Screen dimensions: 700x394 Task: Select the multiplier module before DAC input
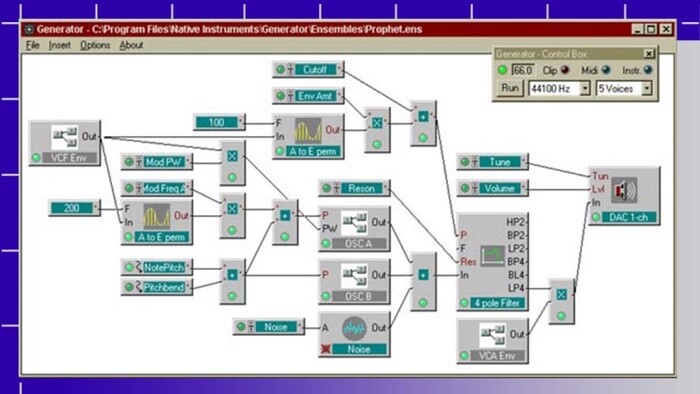click(561, 301)
